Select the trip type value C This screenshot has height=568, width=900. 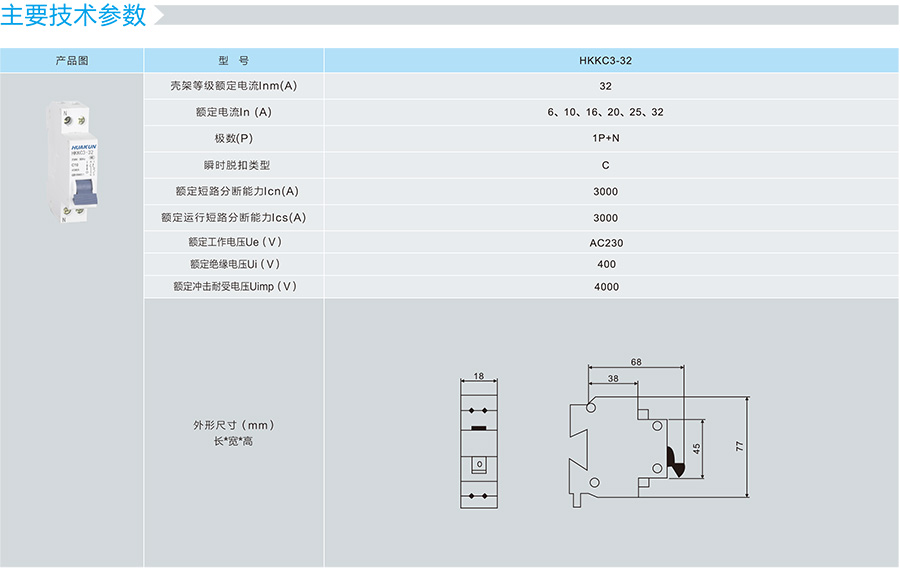pos(606,165)
